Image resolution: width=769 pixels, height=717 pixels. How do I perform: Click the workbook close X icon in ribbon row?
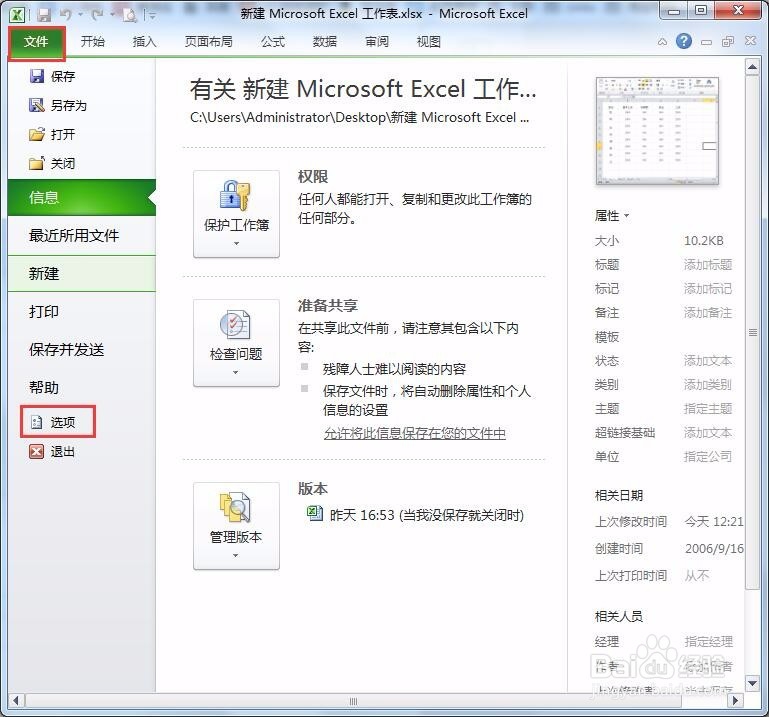pos(750,41)
